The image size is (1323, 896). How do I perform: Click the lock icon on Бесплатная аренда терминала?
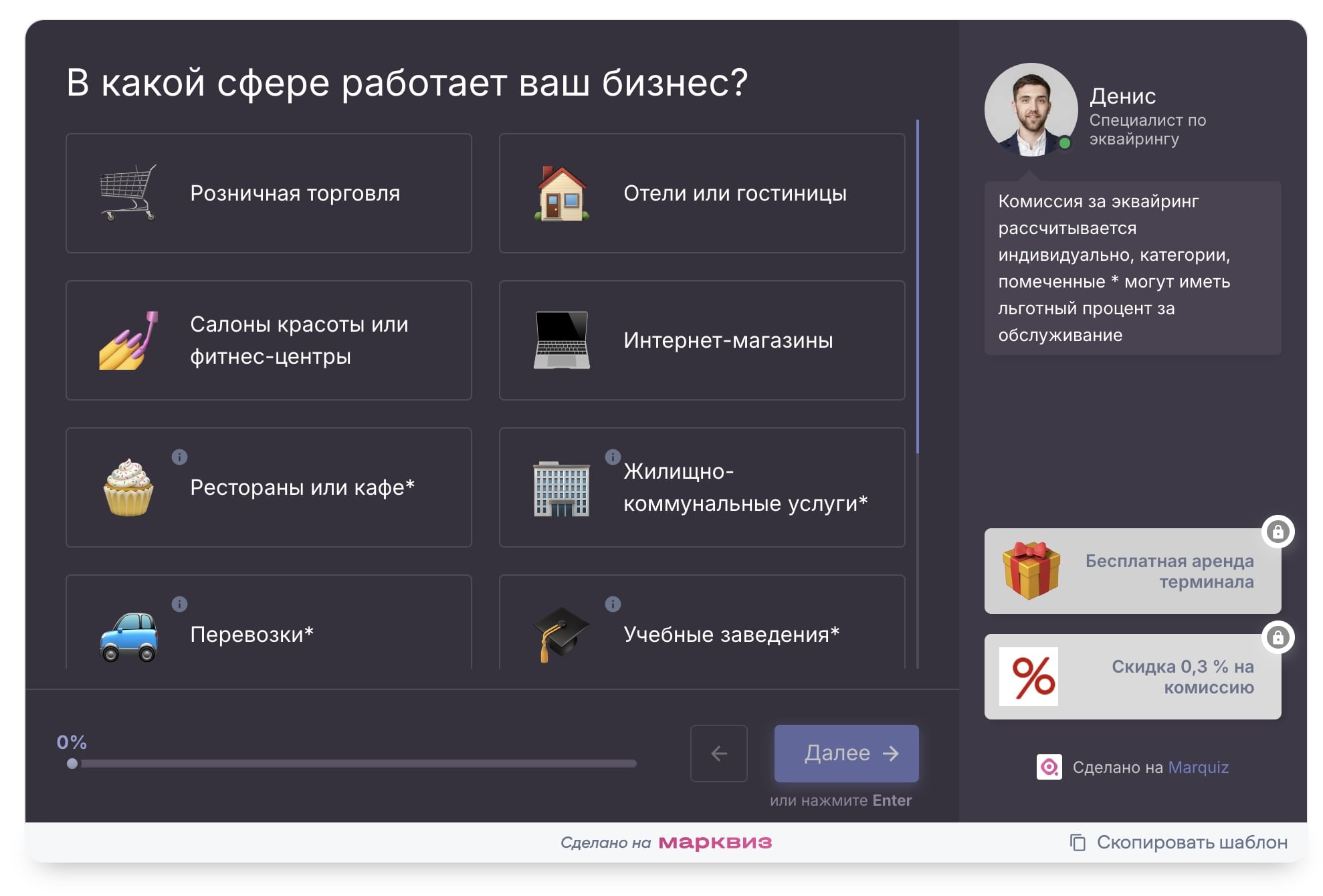[1278, 533]
